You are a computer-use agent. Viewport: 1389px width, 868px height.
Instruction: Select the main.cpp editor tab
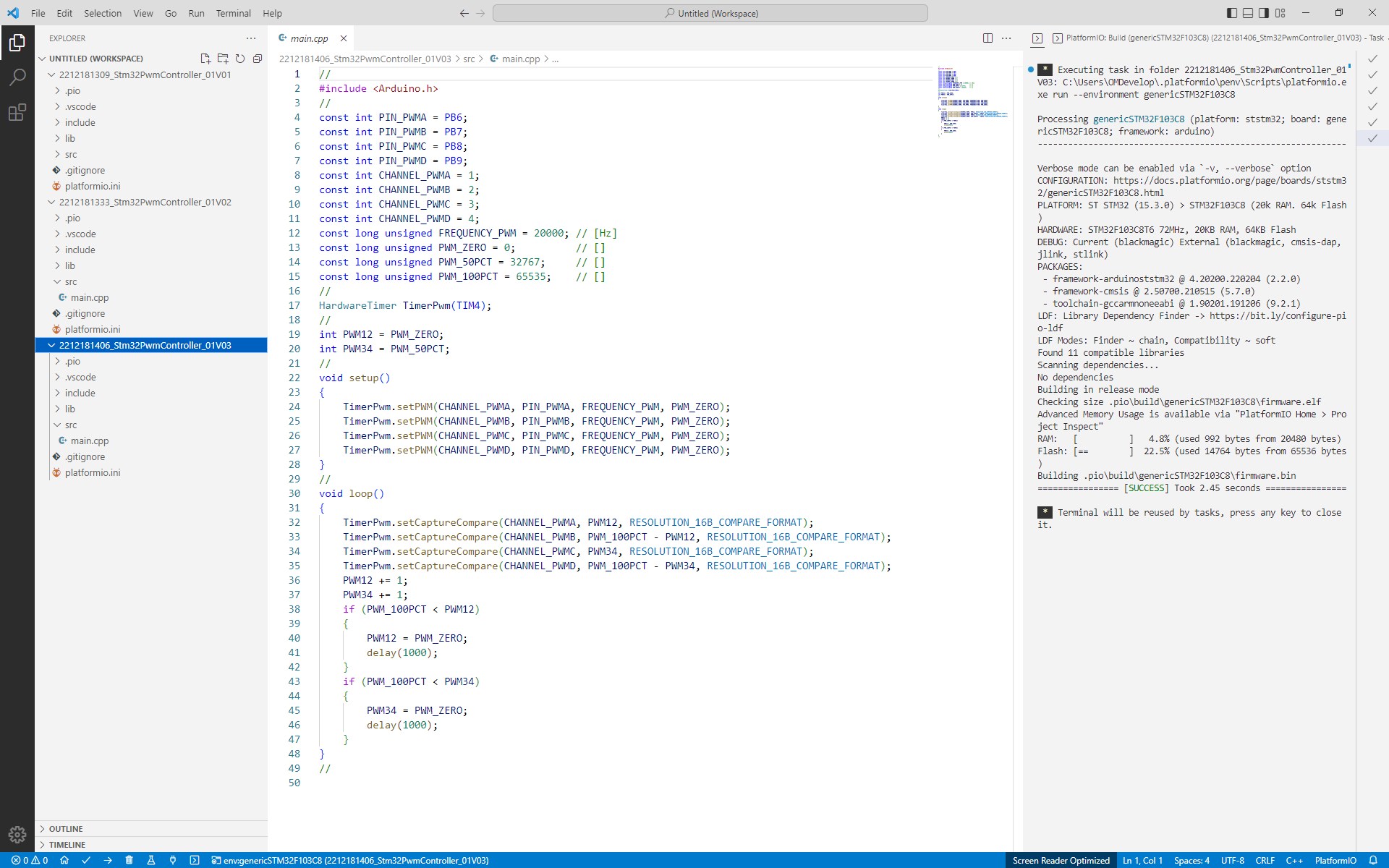click(x=307, y=38)
